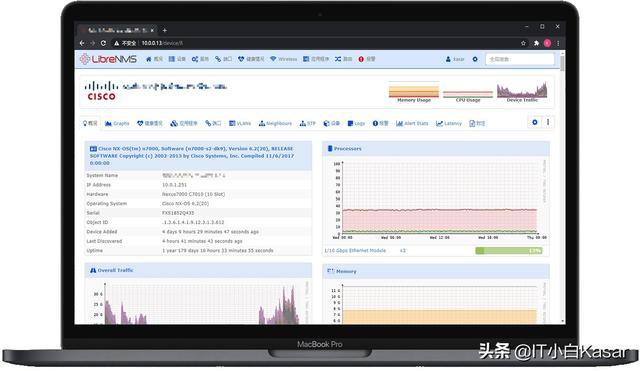Open the Notes document-icon tab
The image size is (640, 371).
pyautogui.click(x=477, y=123)
